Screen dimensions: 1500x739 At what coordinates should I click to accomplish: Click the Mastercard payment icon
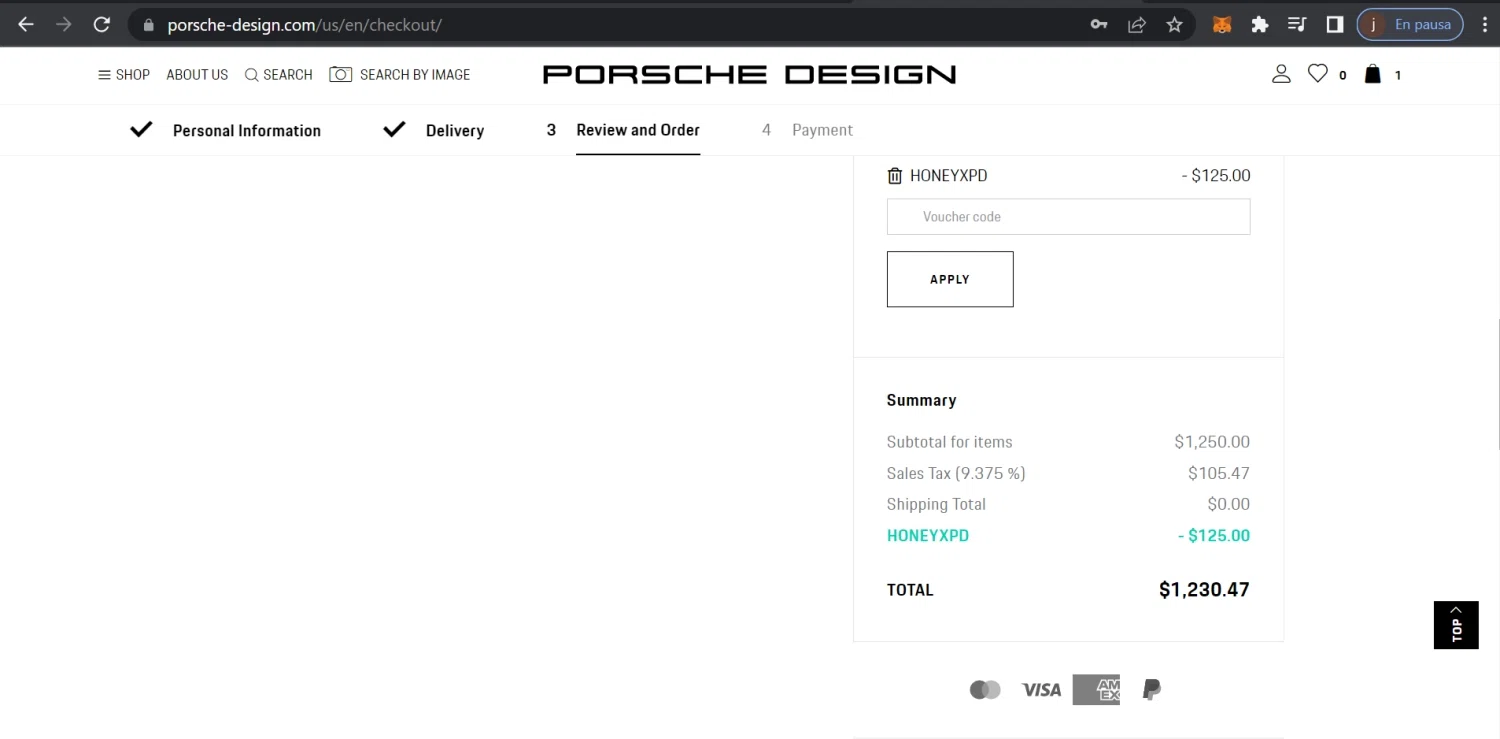click(x=985, y=689)
